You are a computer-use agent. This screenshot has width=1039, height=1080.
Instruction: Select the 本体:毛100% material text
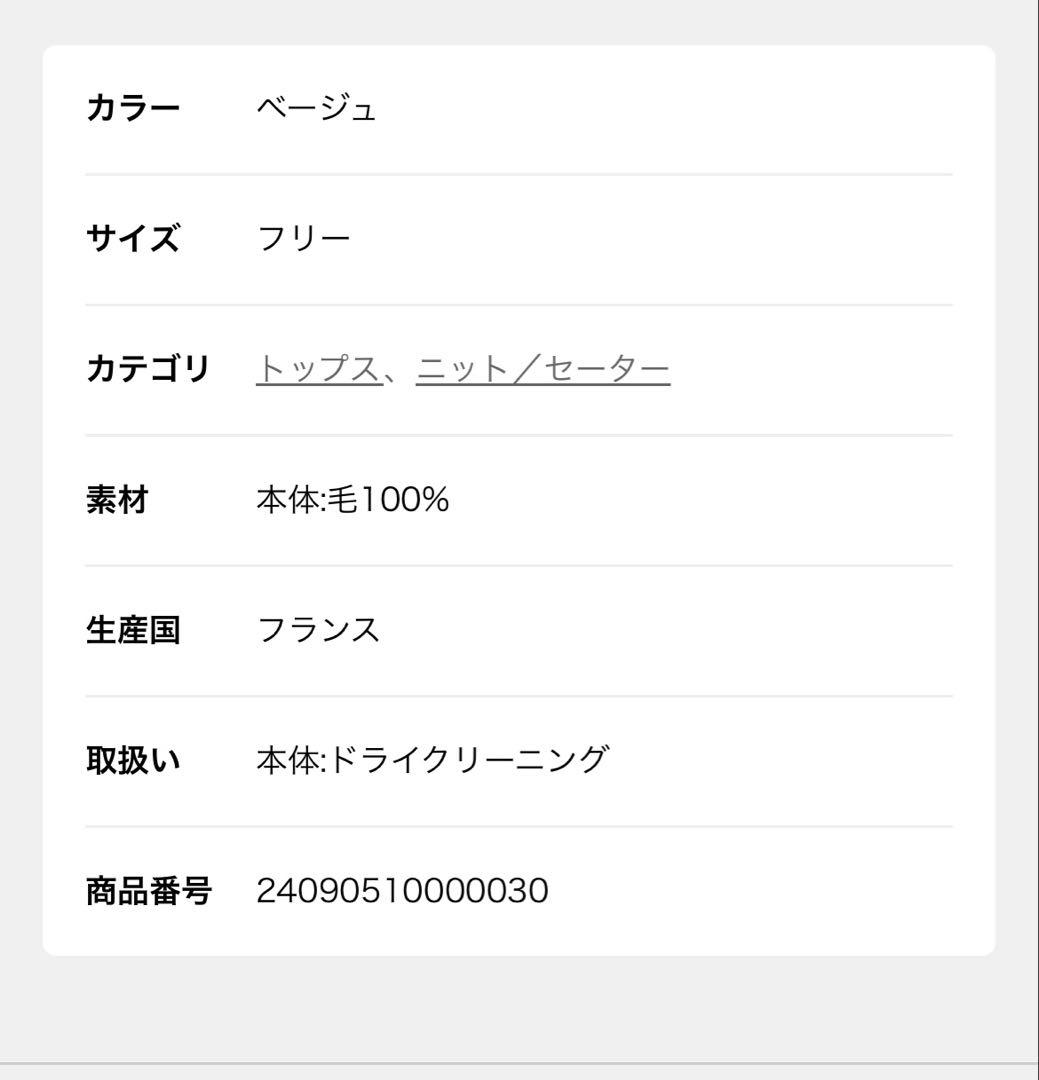[x=353, y=500]
